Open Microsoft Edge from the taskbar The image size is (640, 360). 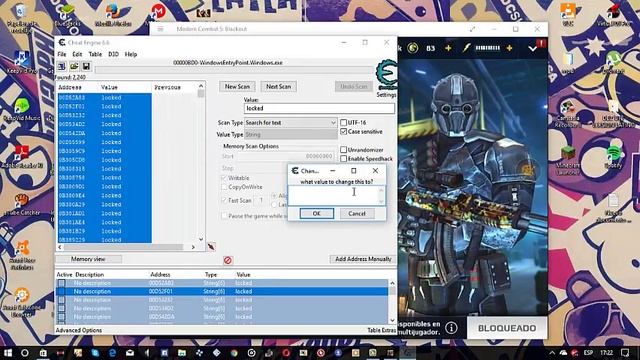(x=113, y=353)
